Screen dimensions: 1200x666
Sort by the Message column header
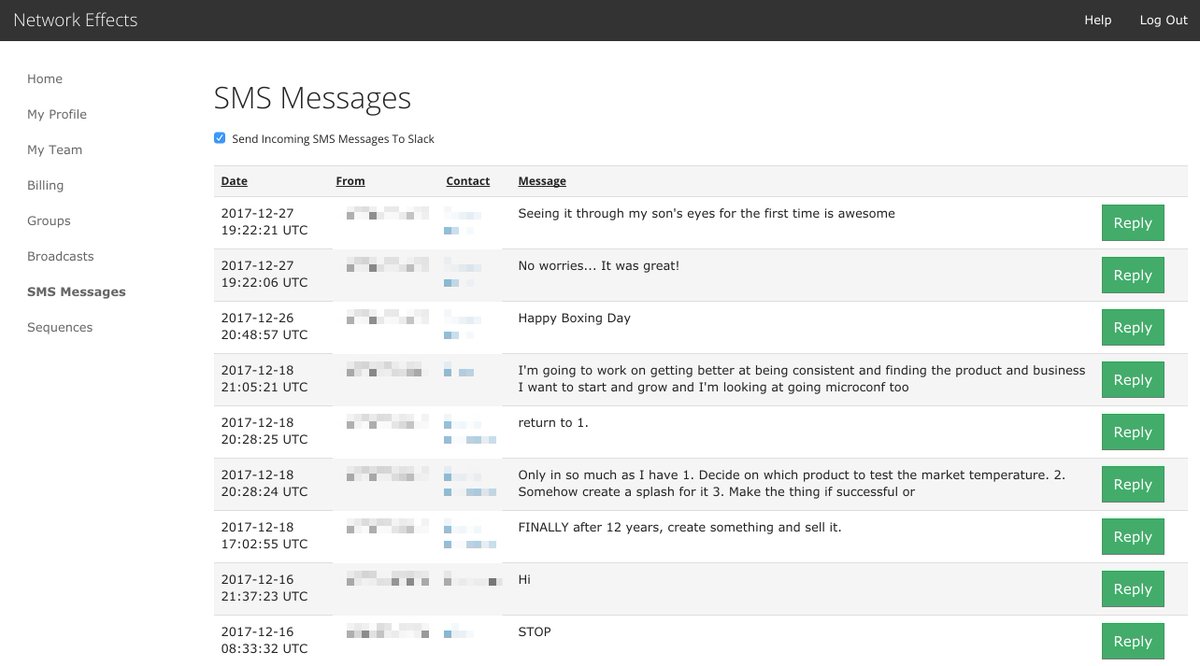click(542, 181)
